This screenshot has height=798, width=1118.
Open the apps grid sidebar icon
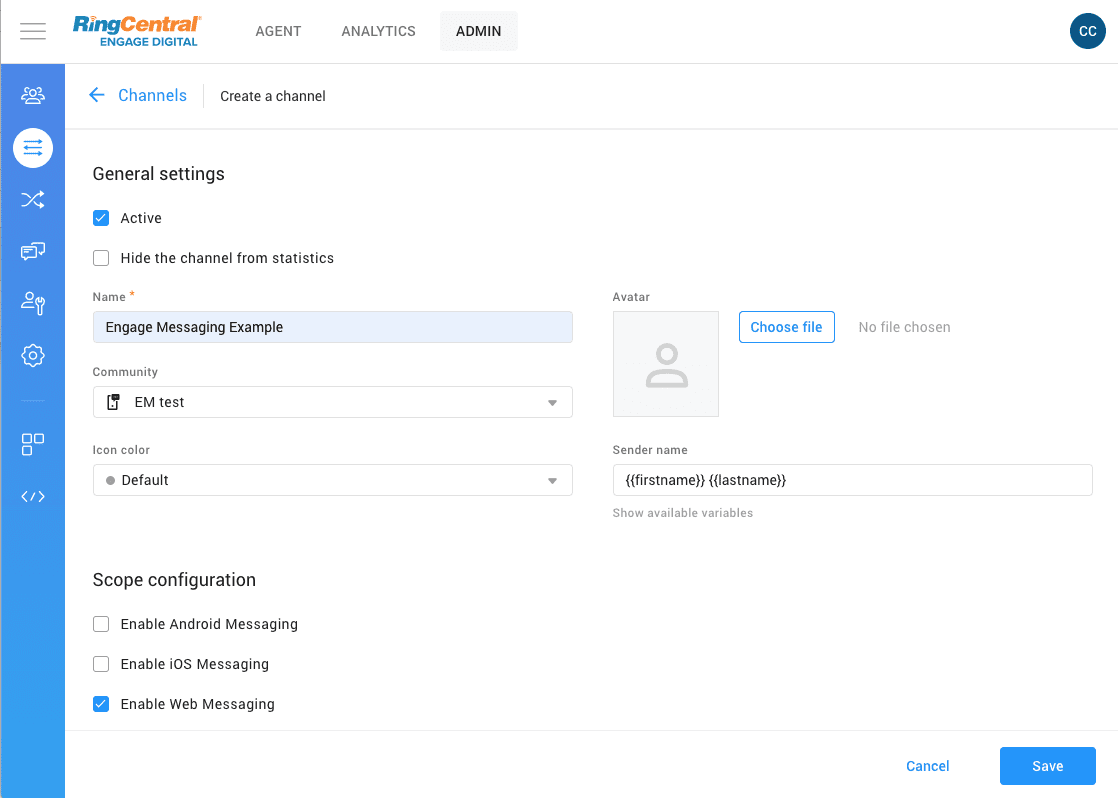point(33,444)
